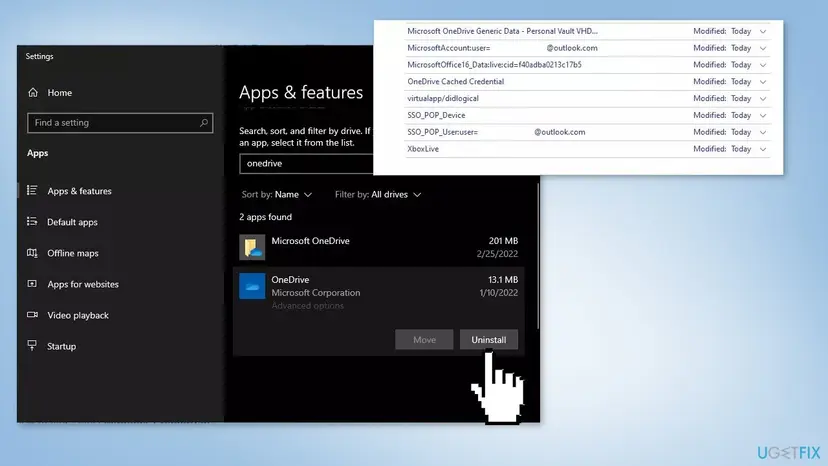Open the Apps & features section
This screenshot has width=828, height=466.
79,191
